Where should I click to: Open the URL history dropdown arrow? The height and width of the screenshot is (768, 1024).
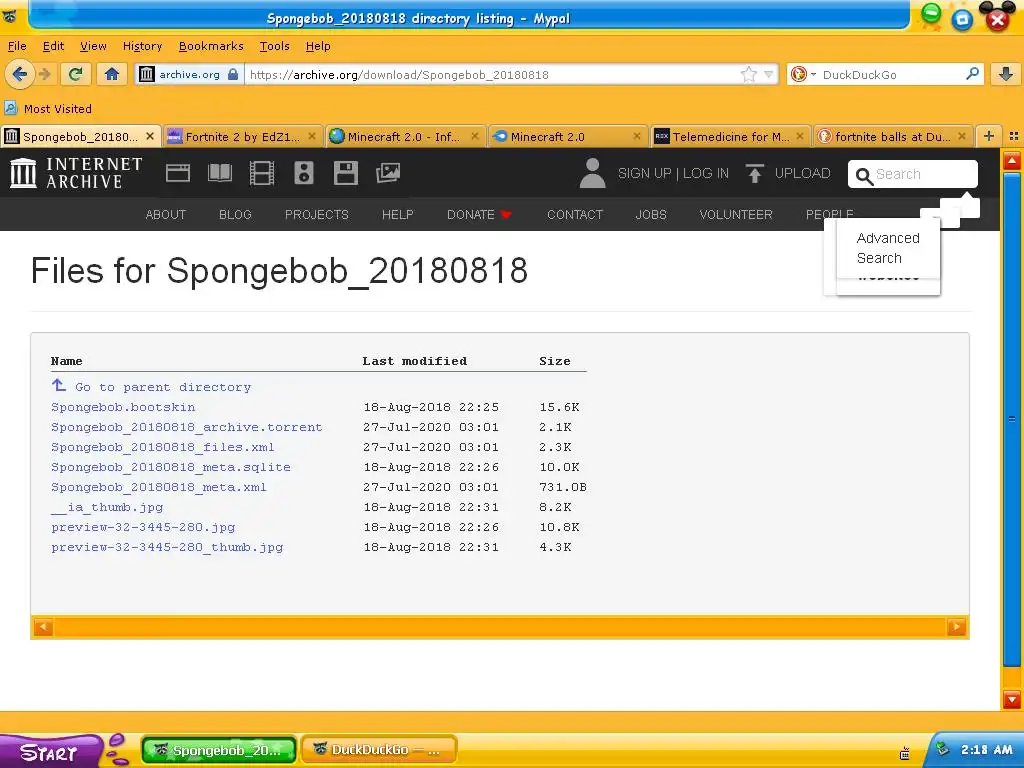click(x=769, y=74)
